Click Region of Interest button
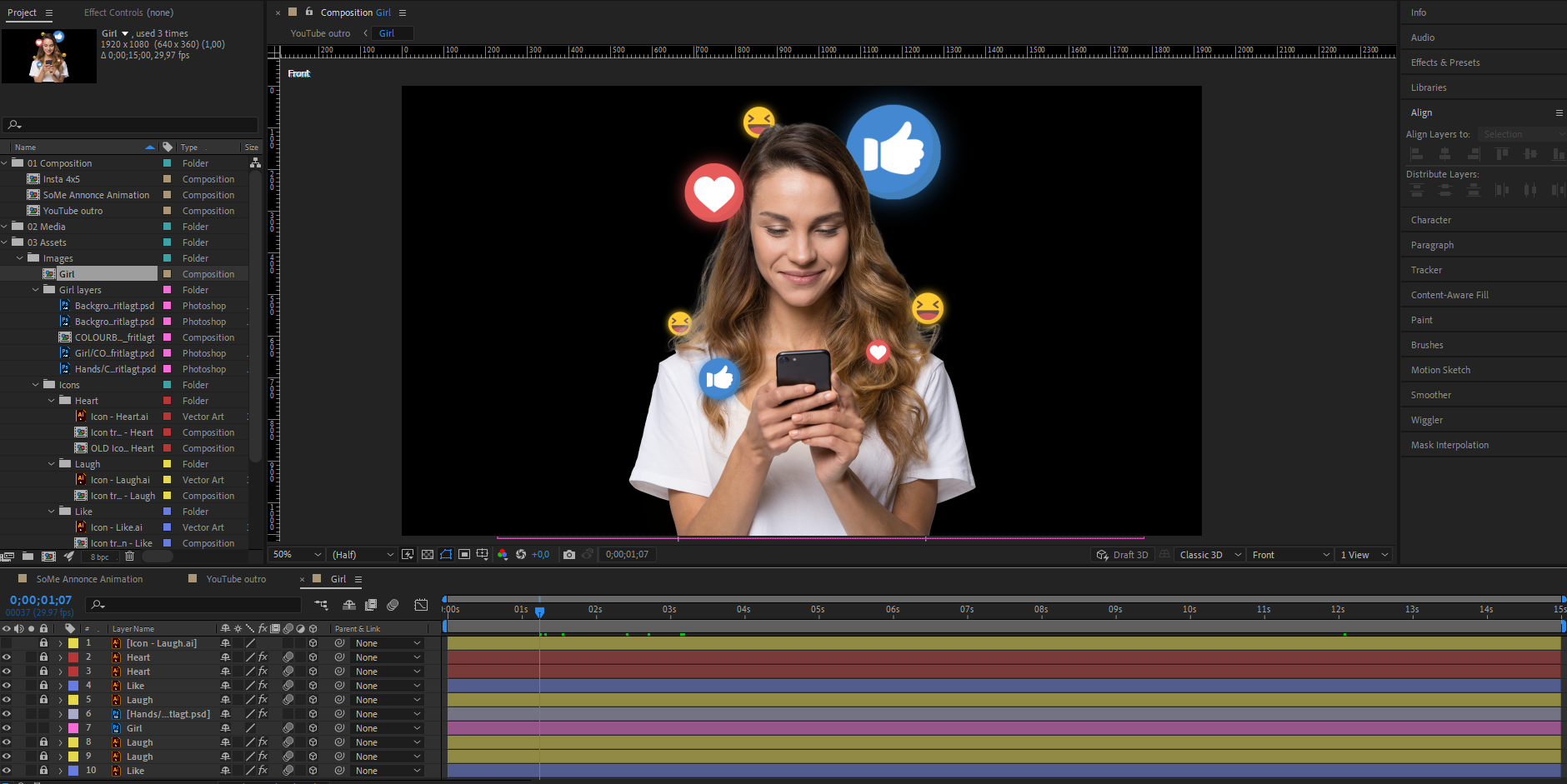 [464, 554]
